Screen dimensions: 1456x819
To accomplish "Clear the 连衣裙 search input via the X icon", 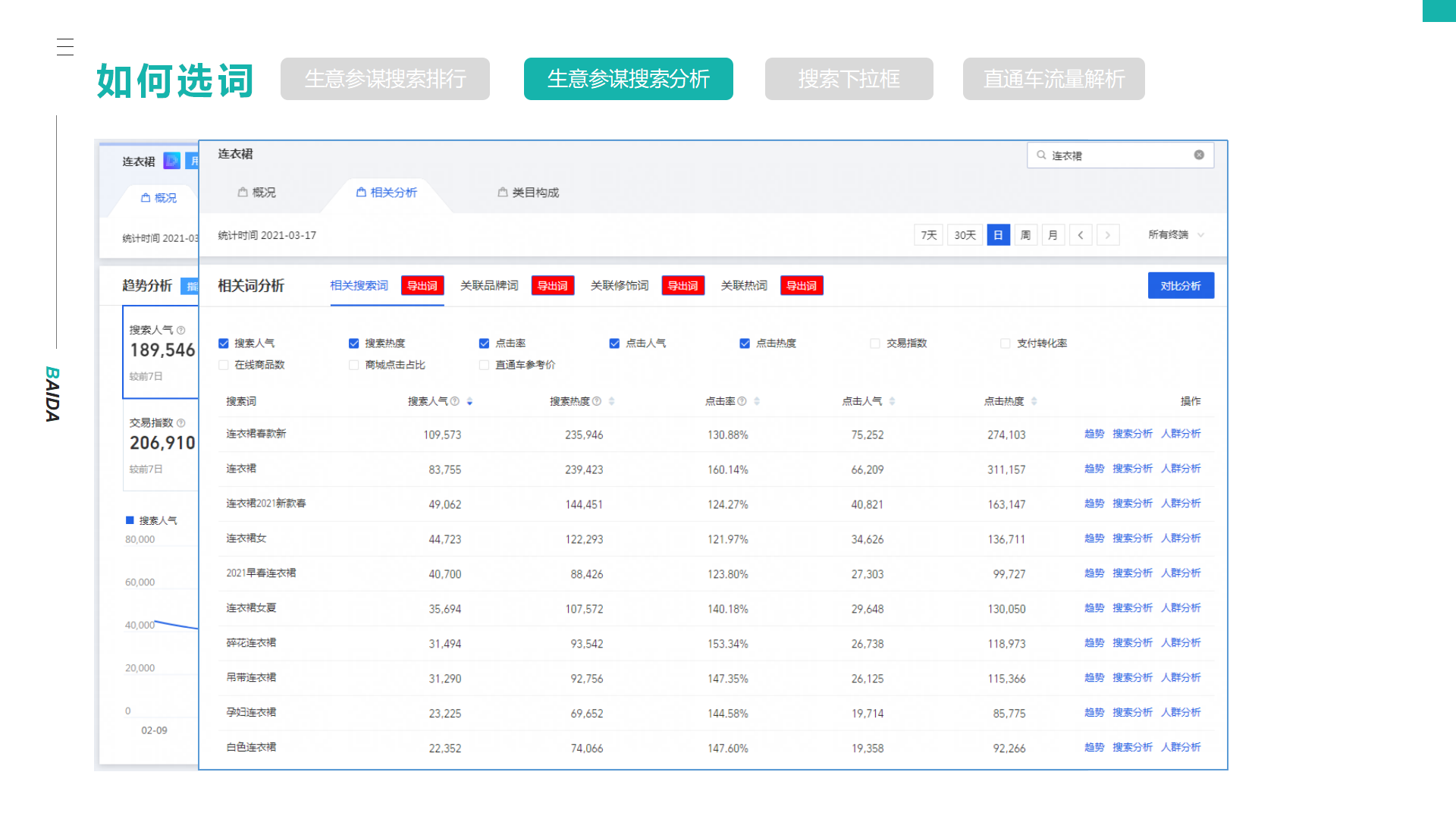I will tap(1199, 155).
